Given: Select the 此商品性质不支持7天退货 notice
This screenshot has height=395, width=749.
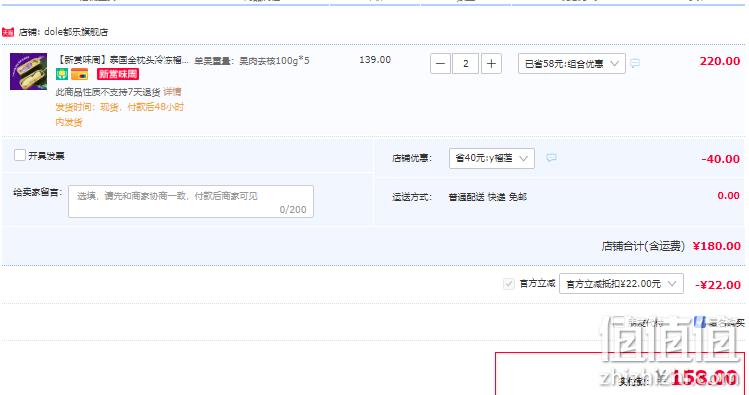Looking at the screenshot, I should (x=108, y=92).
